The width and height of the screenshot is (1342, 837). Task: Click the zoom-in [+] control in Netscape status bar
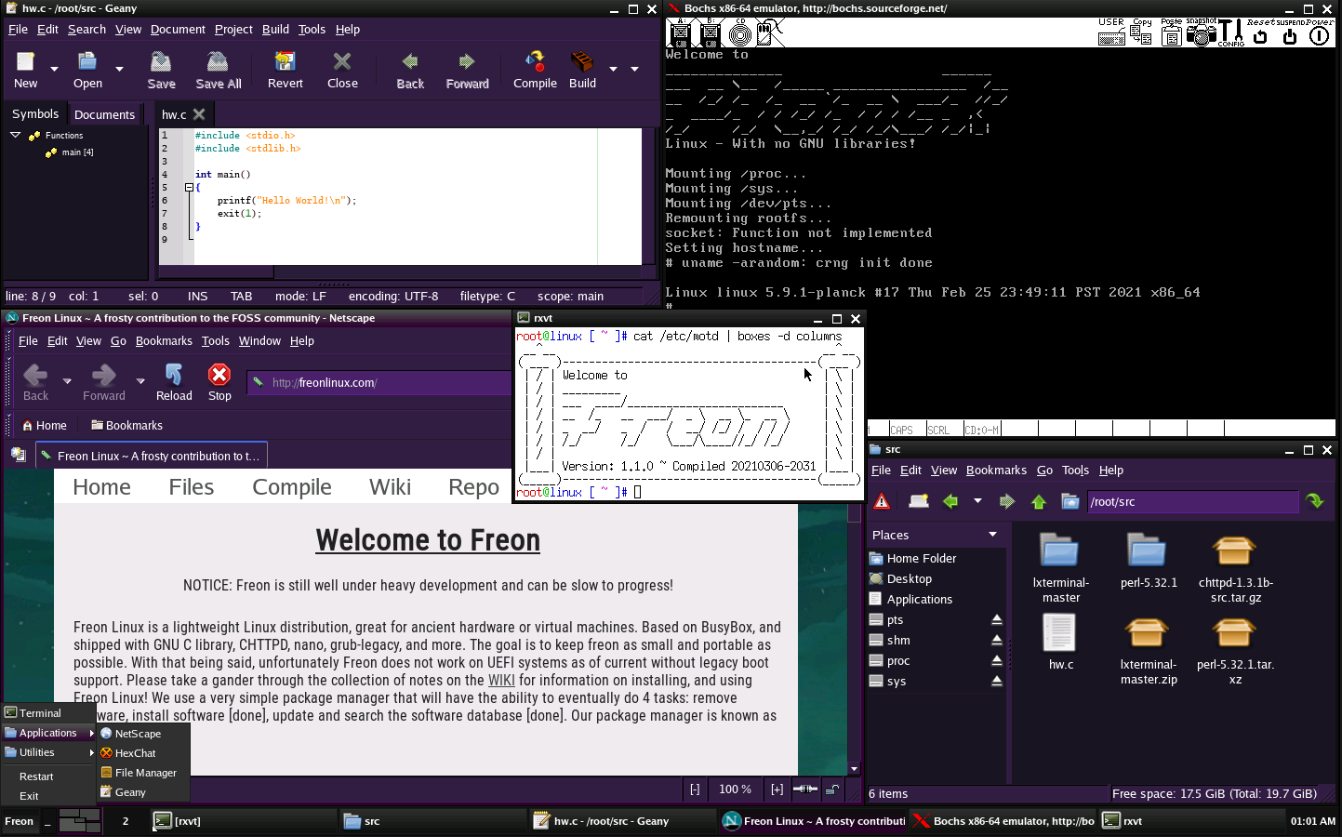776,790
